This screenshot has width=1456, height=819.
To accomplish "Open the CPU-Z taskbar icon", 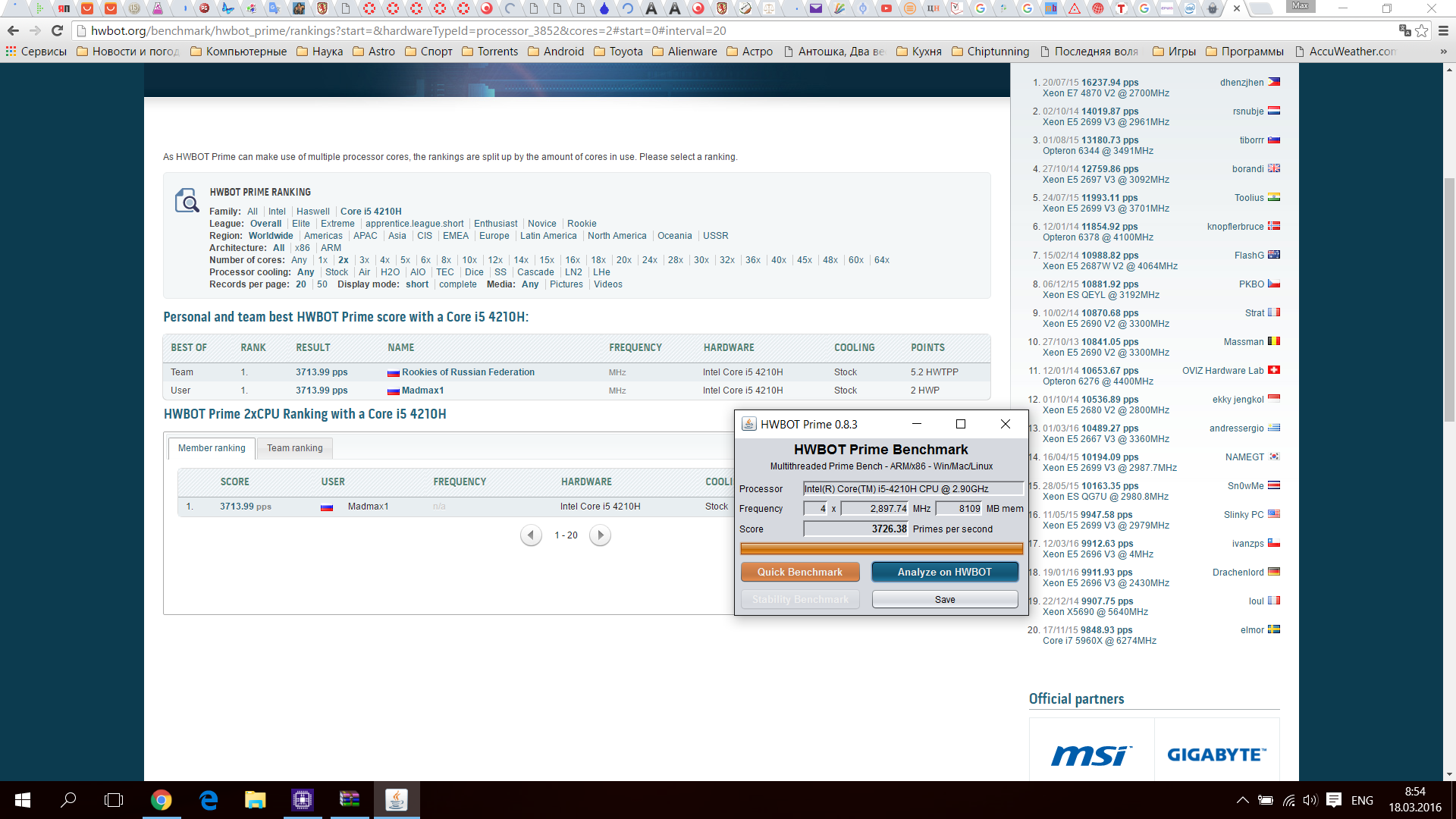I will [x=302, y=800].
